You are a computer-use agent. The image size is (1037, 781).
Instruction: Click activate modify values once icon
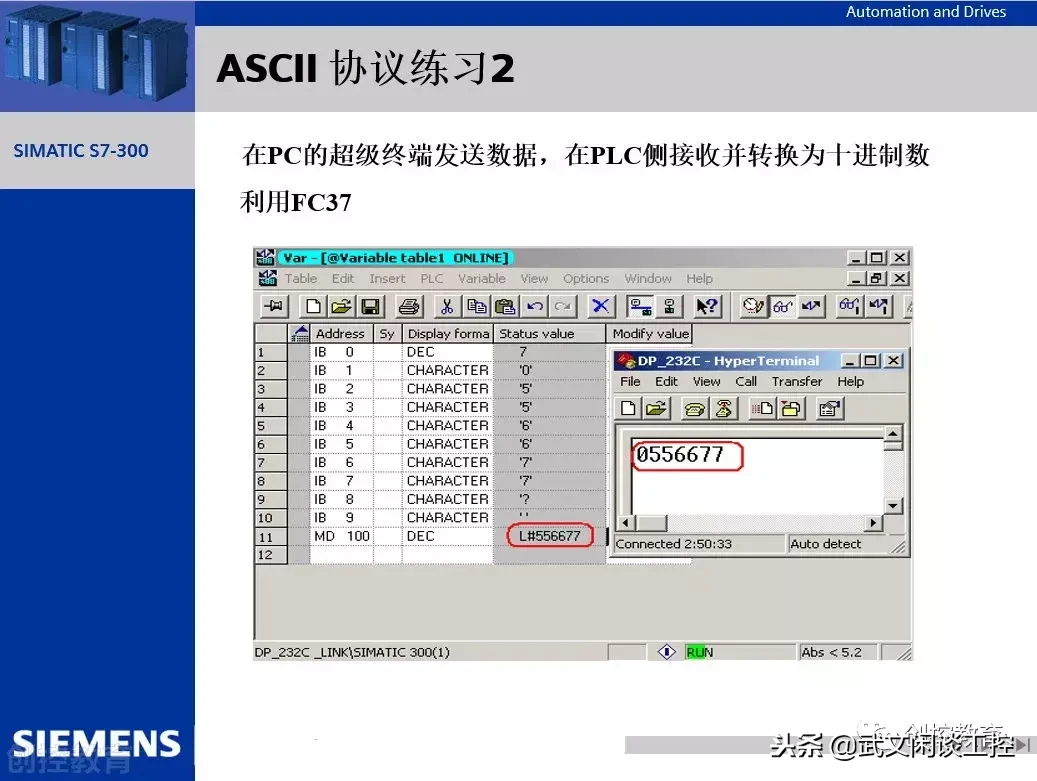click(879, 306)
